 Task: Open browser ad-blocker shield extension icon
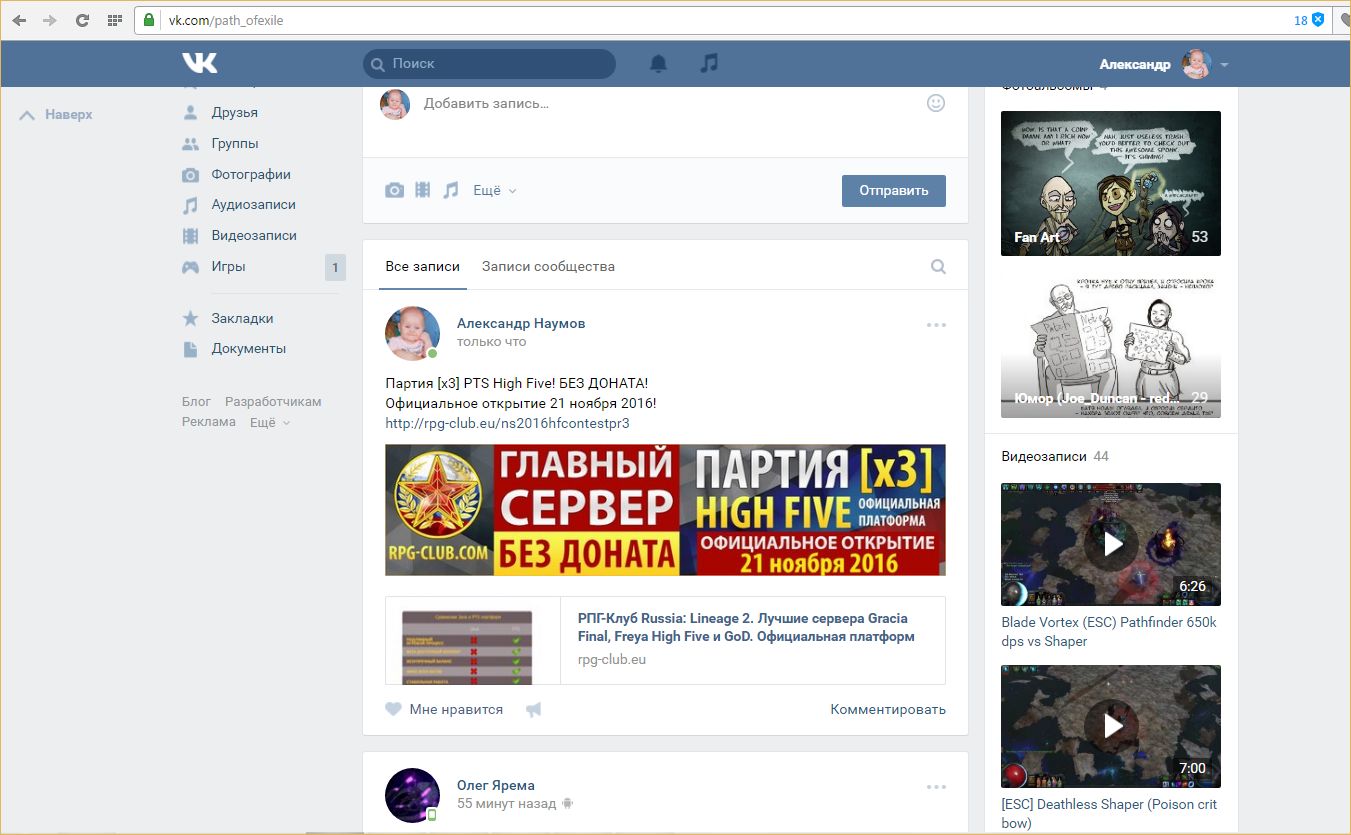click(1318, 20)
